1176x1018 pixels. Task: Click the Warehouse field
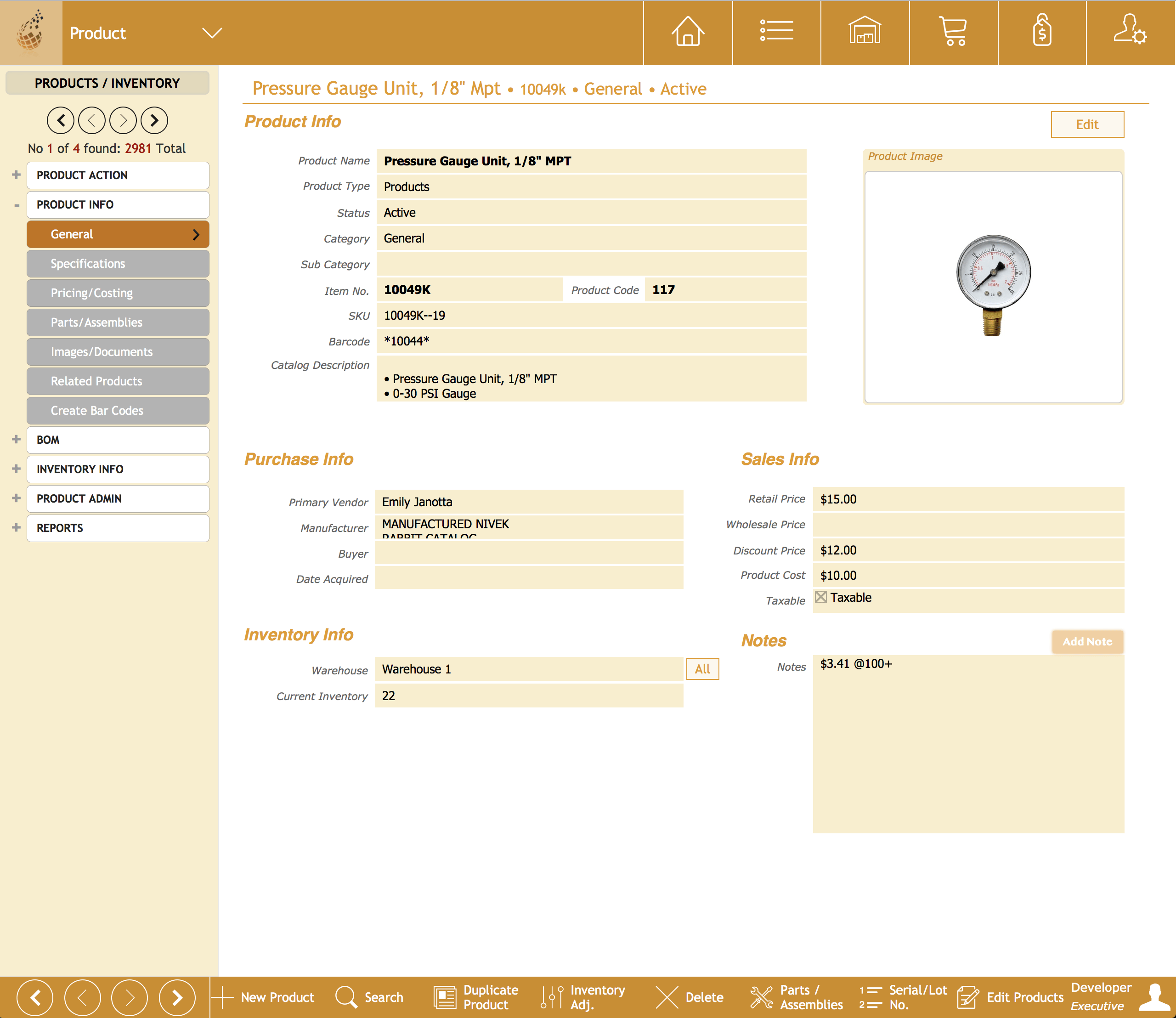529,669
